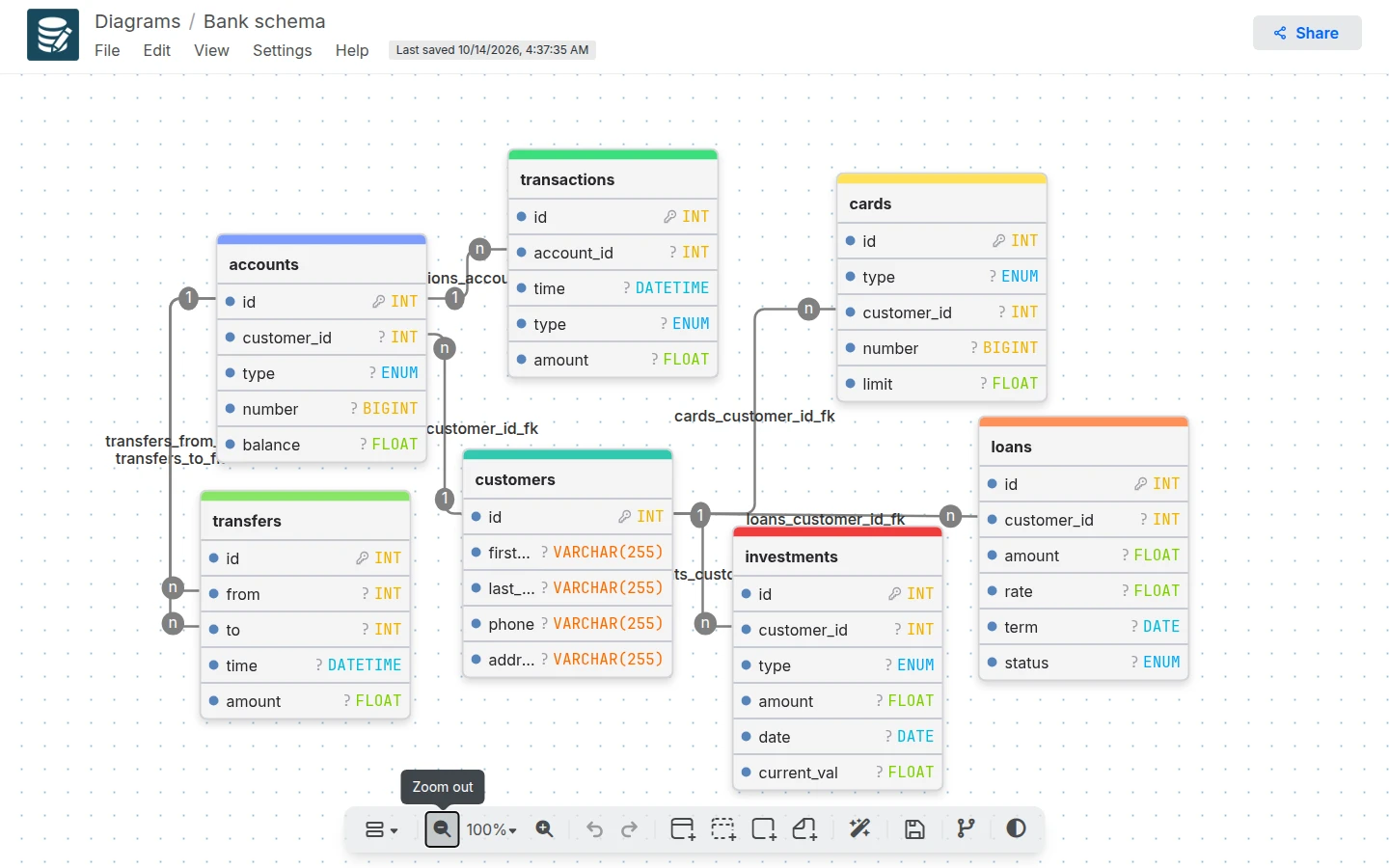
Task: Select the loans table header
Action: [x=1083, y=447]
